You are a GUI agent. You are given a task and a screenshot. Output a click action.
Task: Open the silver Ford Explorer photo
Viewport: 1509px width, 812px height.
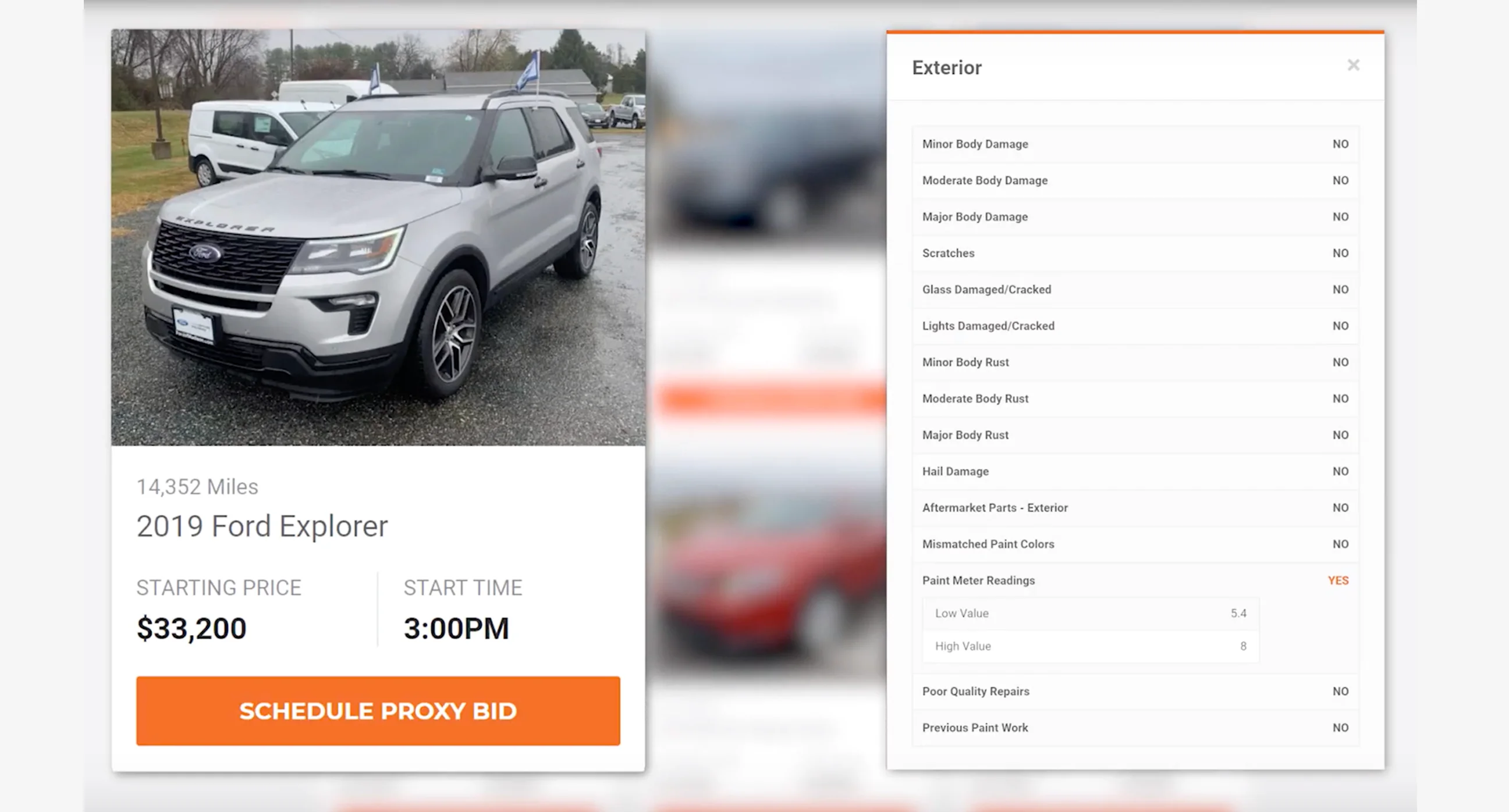coord(378,237)
